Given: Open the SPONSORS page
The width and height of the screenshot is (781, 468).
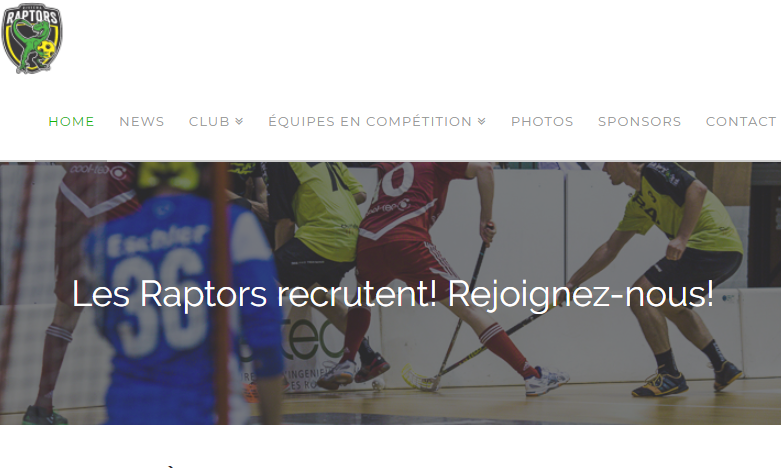Looking at the screenshot, I should click(x=640, y=121).
